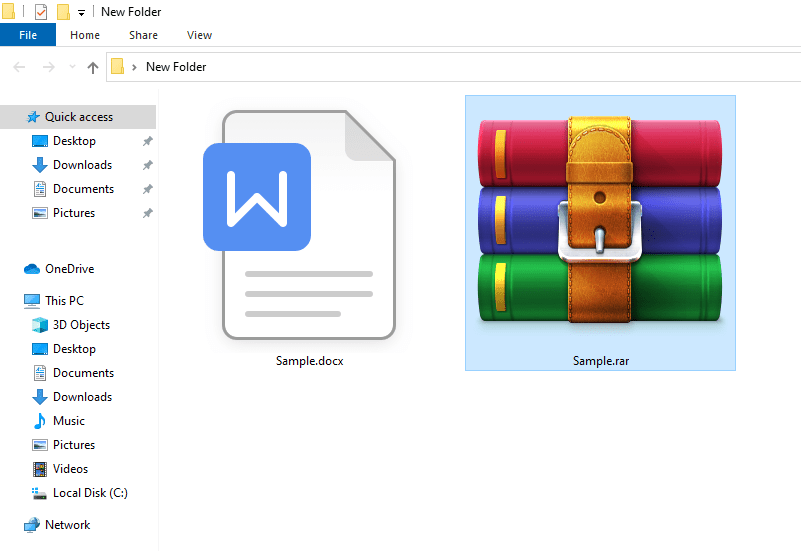Click the New folder quick access icon

pos(63,11)
